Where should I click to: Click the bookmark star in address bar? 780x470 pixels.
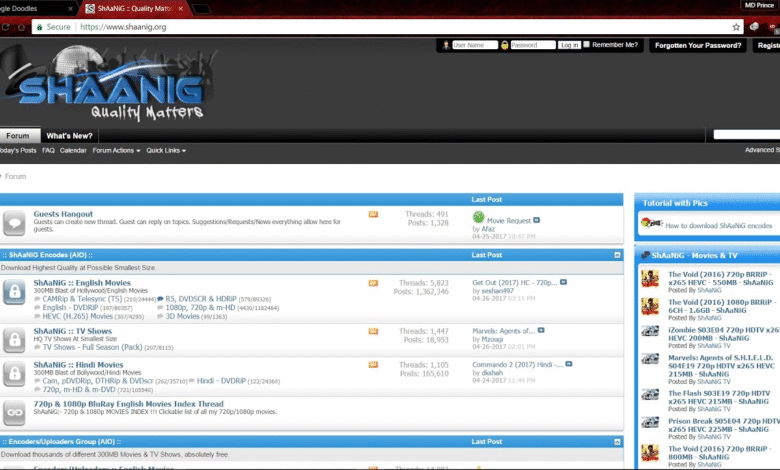coord(736,27)
